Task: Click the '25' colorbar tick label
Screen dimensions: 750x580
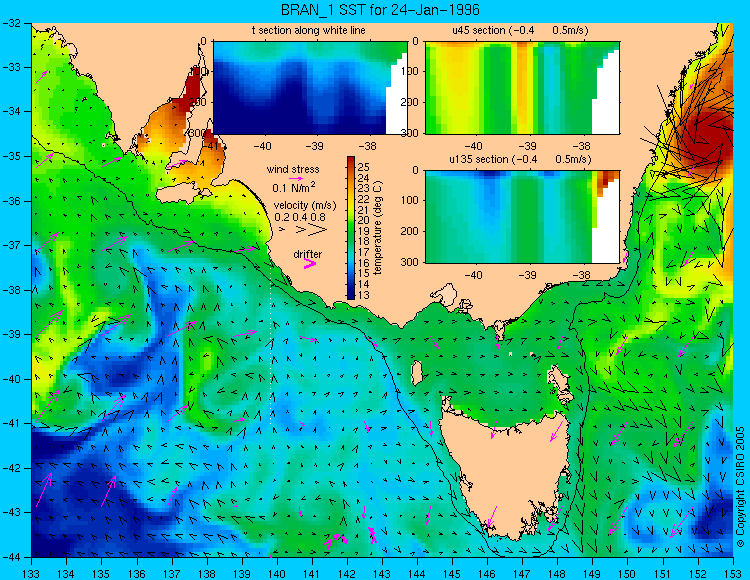Action: tap(364, 167)
